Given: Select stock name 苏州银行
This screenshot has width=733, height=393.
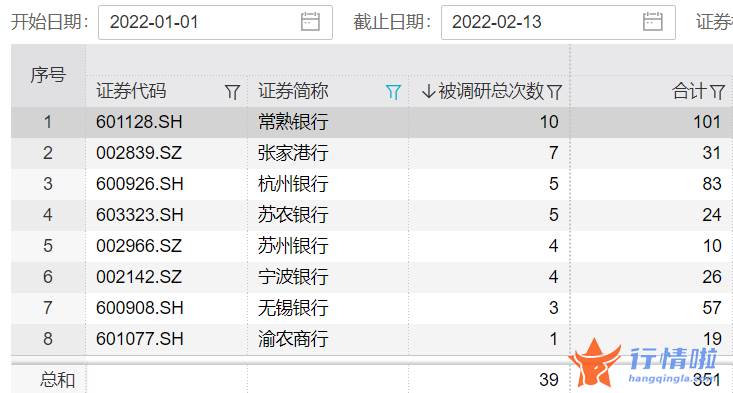Looking at the screenshot, I should click(293, 246).
